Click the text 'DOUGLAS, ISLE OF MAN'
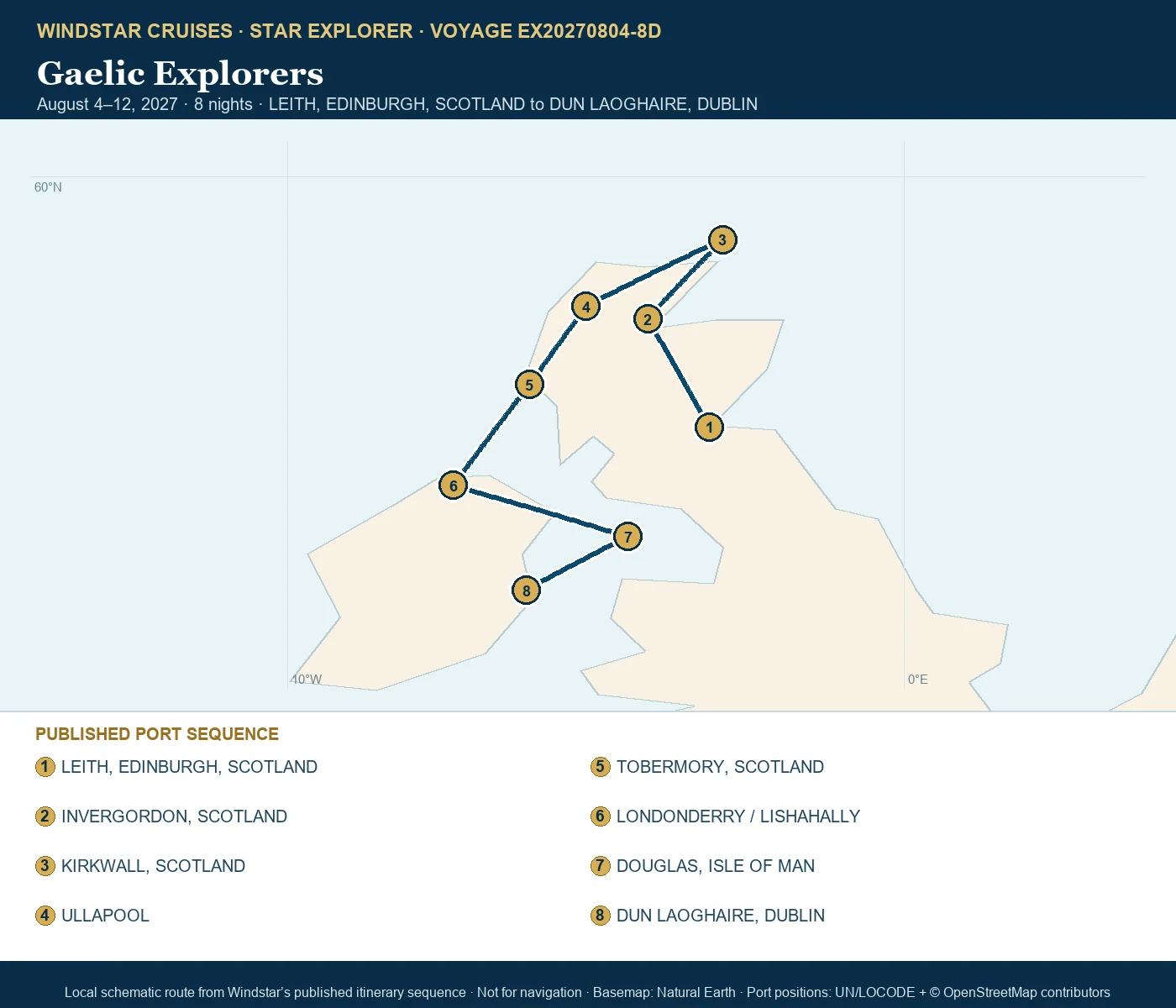This screenshot has width=1176, height=1008. 716,866
